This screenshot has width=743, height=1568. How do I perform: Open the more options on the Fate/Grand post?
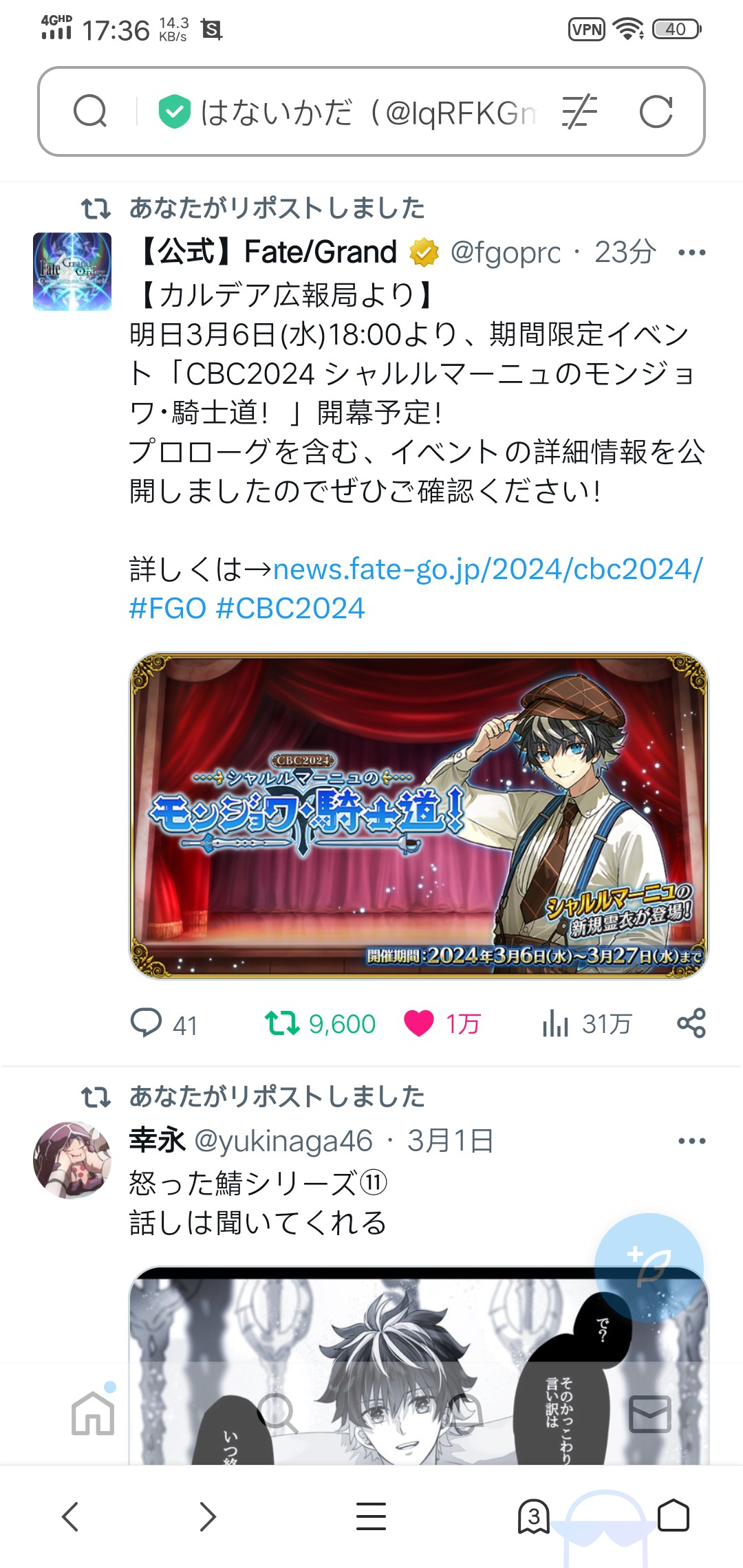point(691,252)
